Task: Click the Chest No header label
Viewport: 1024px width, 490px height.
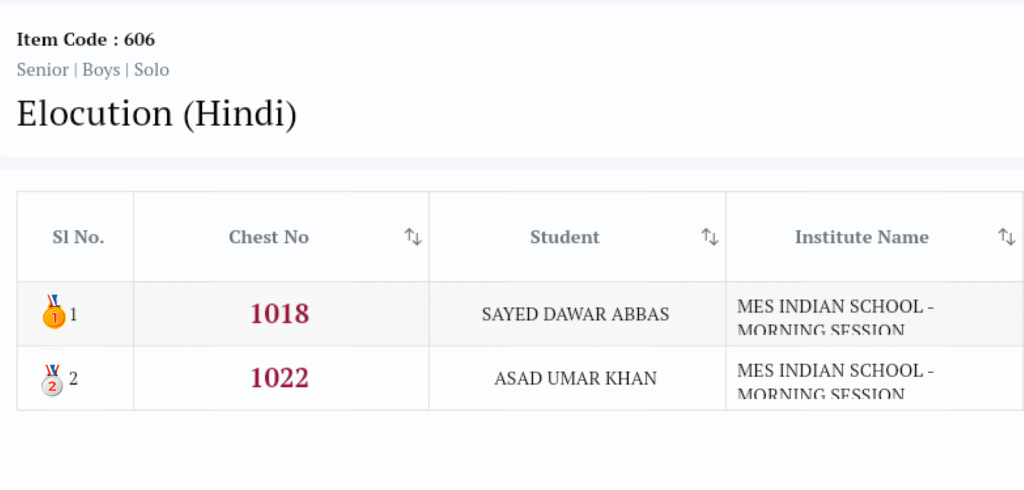Action: click(x=269, y=237)
